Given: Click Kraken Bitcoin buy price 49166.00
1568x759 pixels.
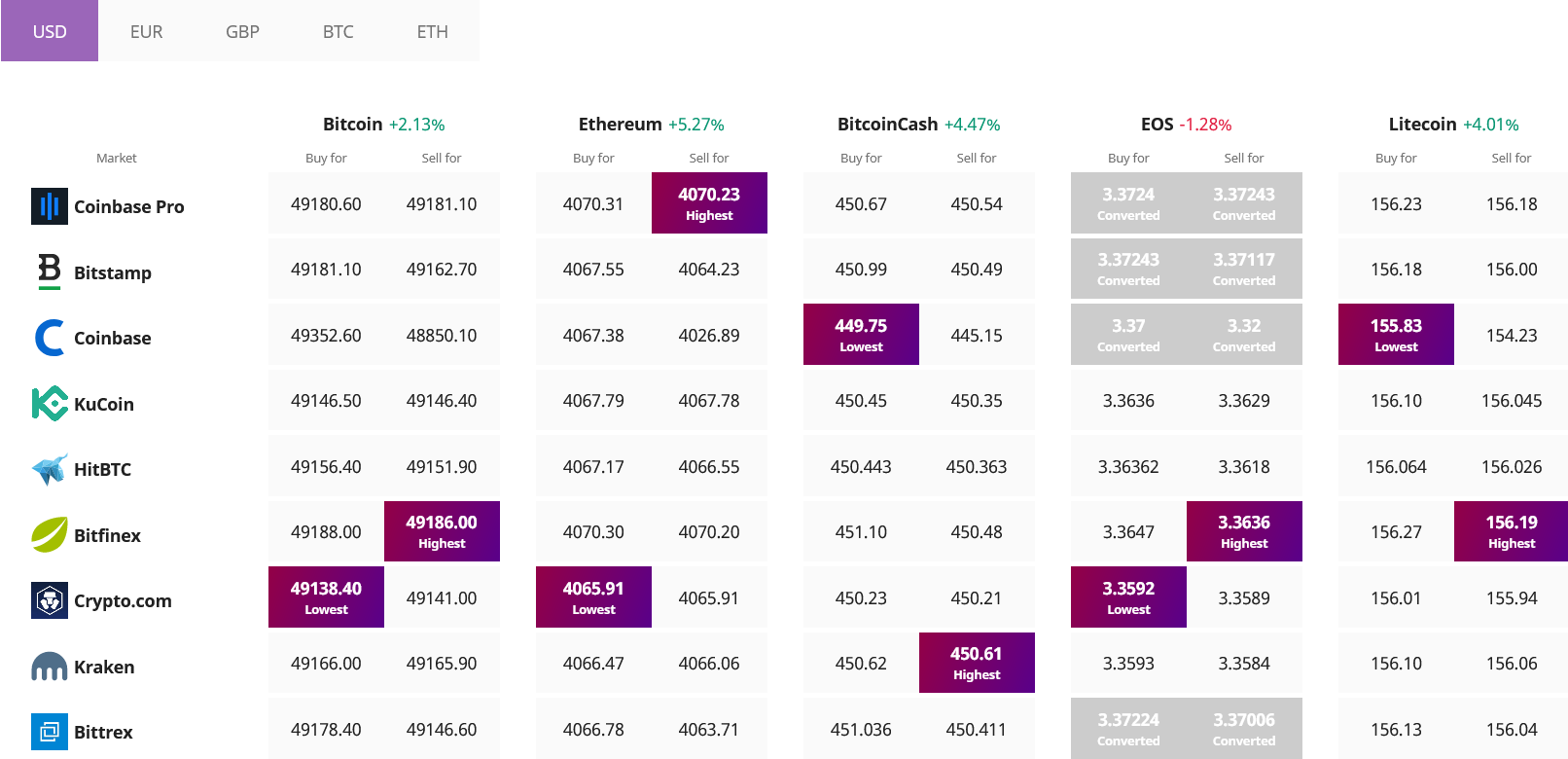Looking at the screenshot, I should point(326,663).
